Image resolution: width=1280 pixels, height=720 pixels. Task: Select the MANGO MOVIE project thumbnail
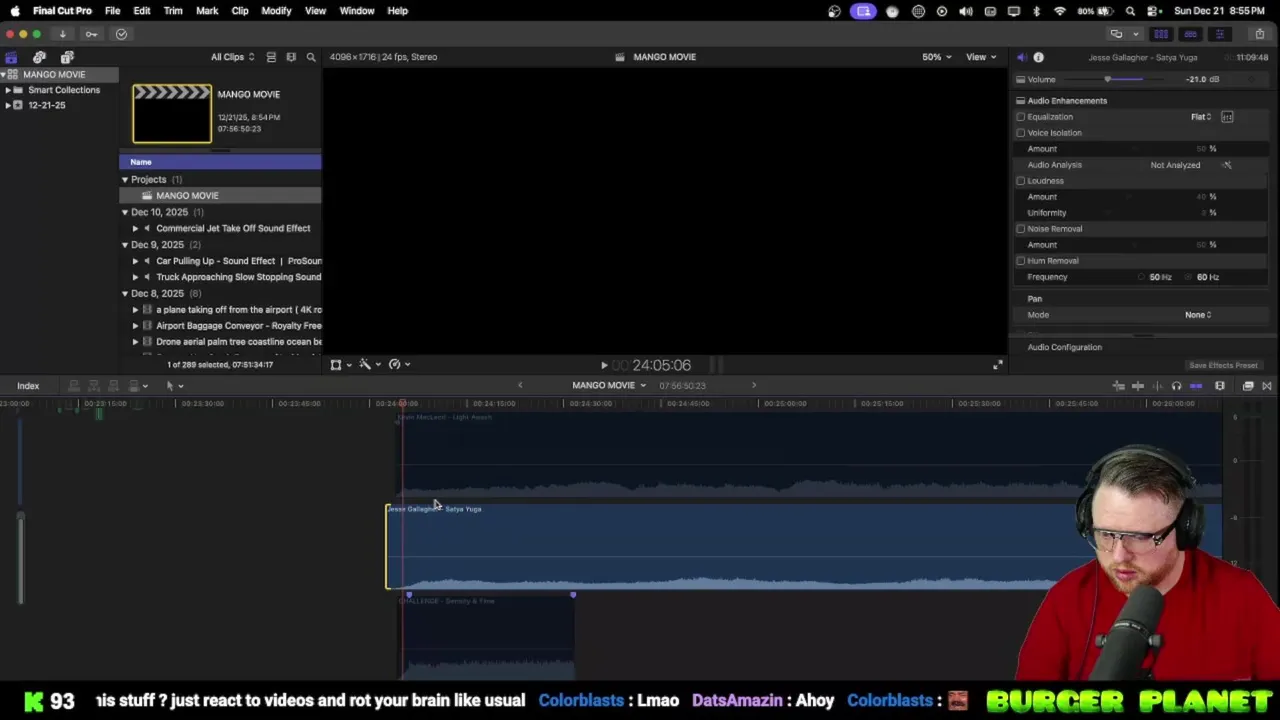coord(172,114)
